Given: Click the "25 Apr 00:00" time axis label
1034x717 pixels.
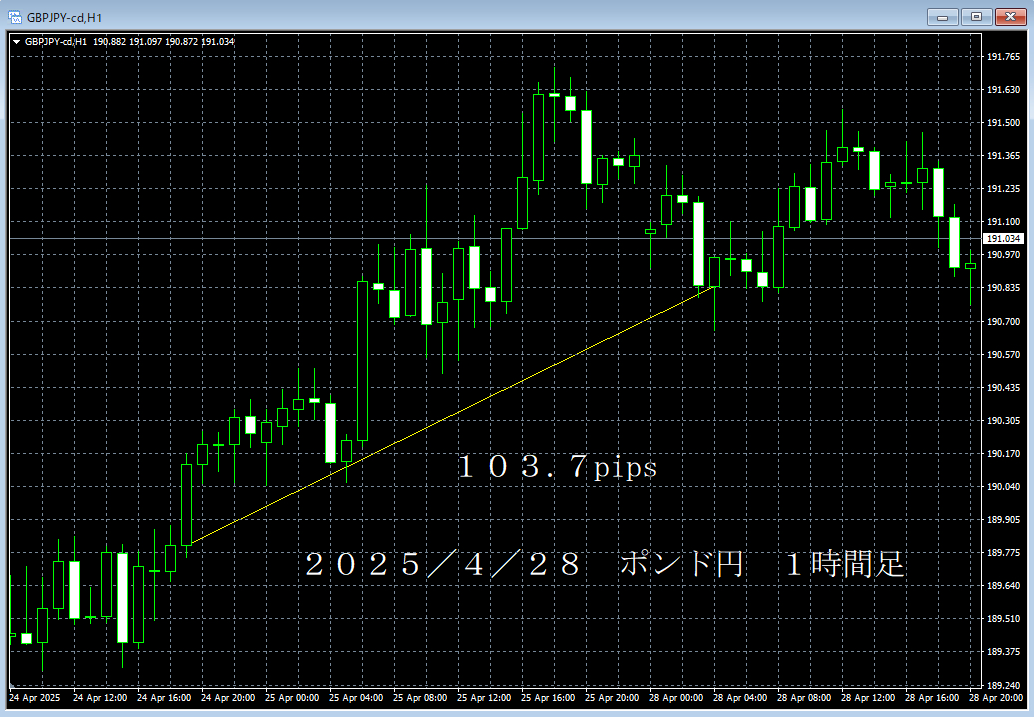Looking at the screenshot, I should 291,698.
